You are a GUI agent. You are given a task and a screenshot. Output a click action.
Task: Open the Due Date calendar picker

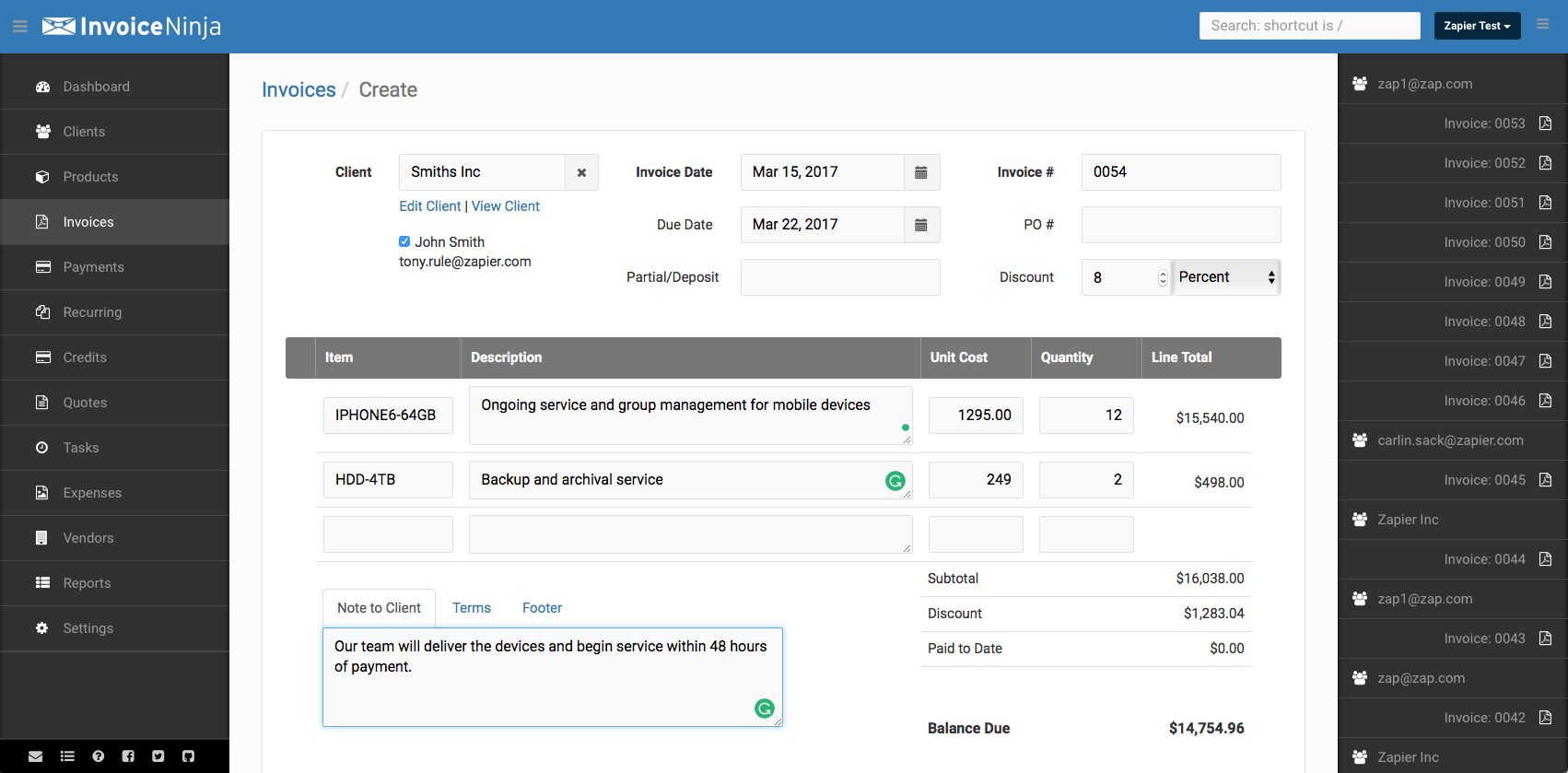pyautogui.click(x=920, y=225)
